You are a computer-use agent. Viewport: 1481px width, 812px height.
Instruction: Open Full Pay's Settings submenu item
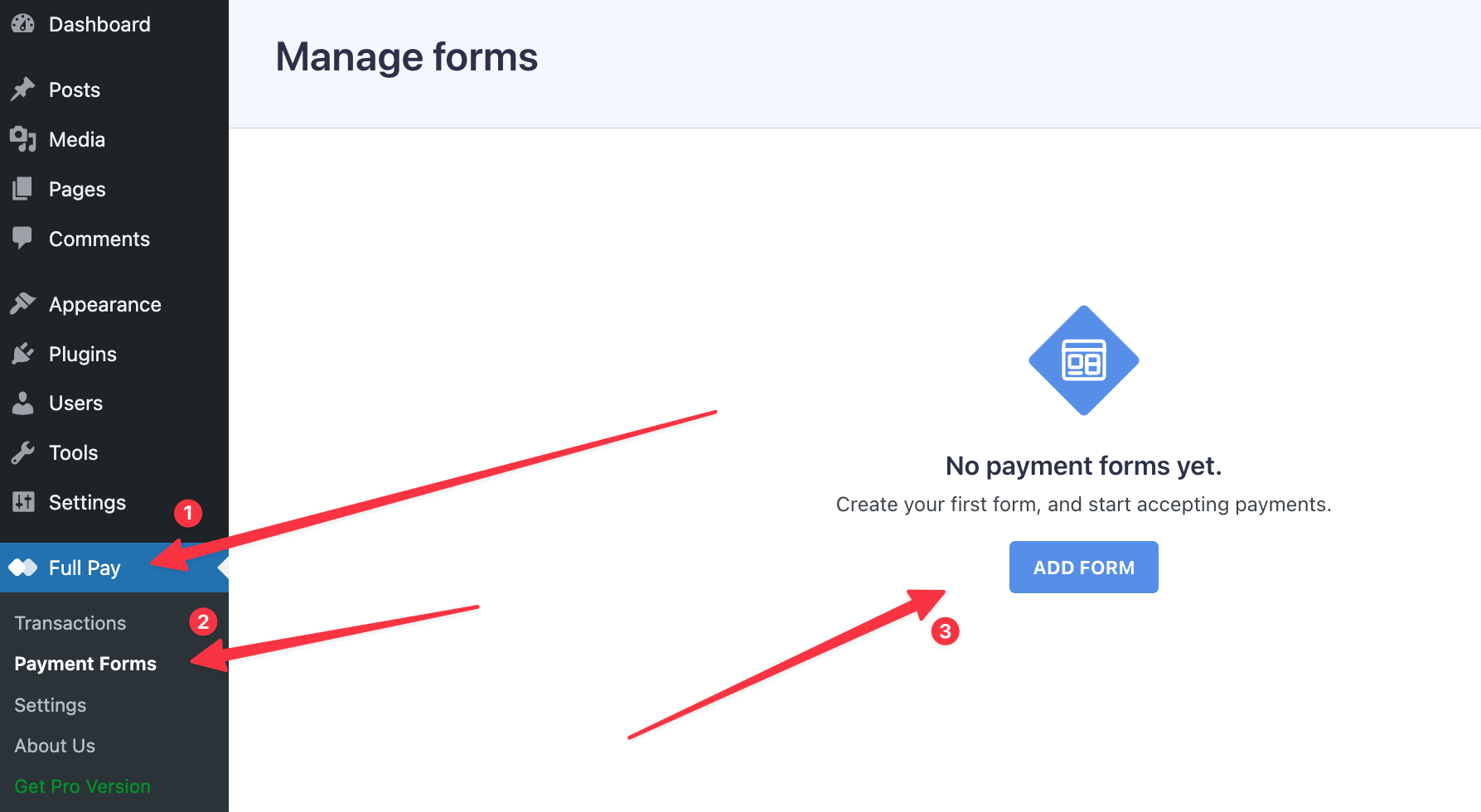(x=50, y=705)
